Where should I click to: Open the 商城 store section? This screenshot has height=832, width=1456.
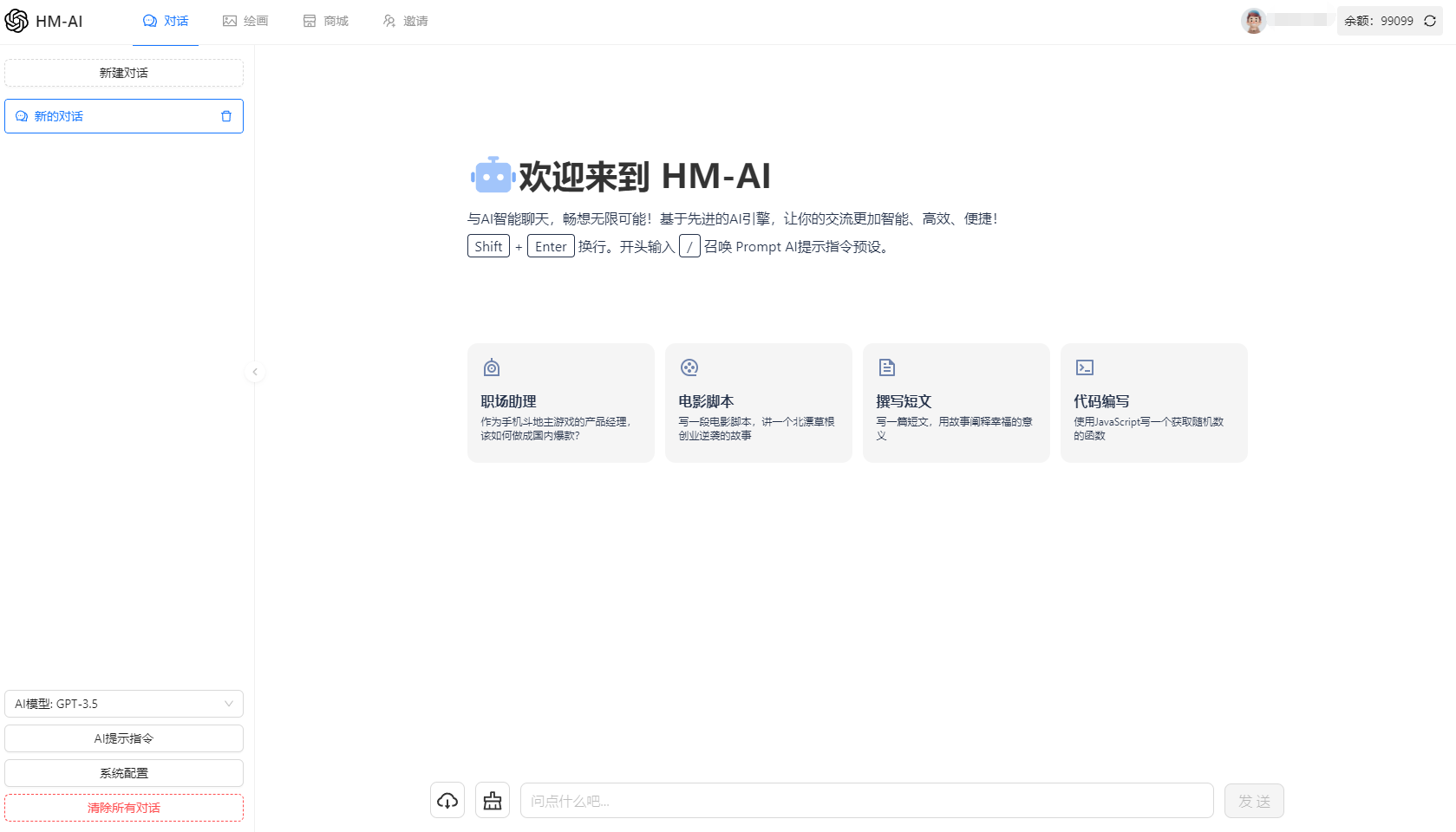coord(325,20)
